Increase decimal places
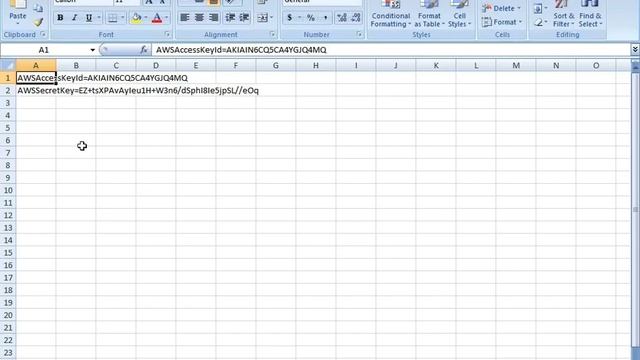 point(342,18)
